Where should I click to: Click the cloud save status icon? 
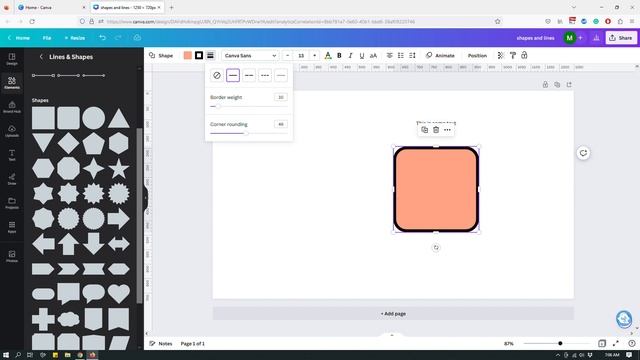137,38
